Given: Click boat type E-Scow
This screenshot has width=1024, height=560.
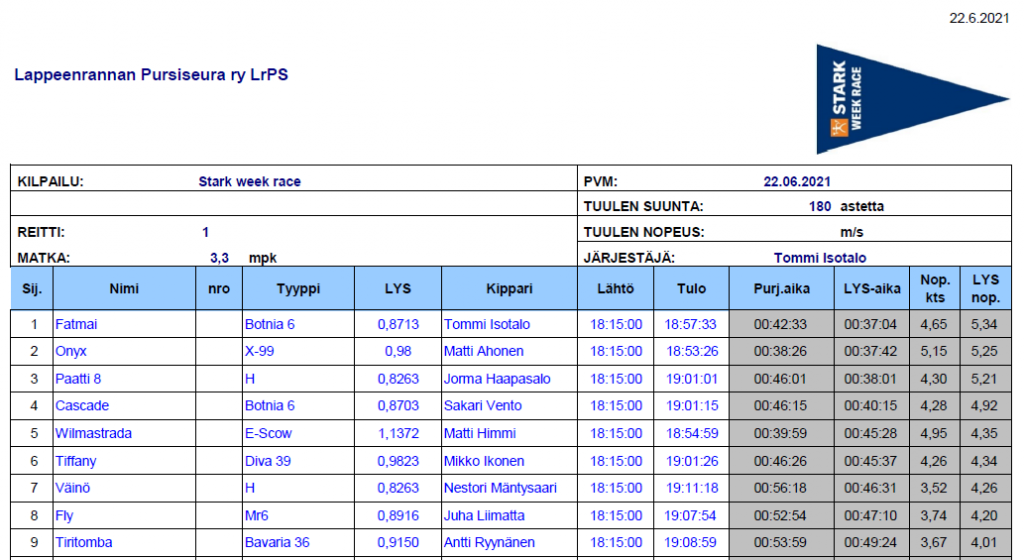Looking at the screenshot, I should pyautogui.click(x=268, y=433).
